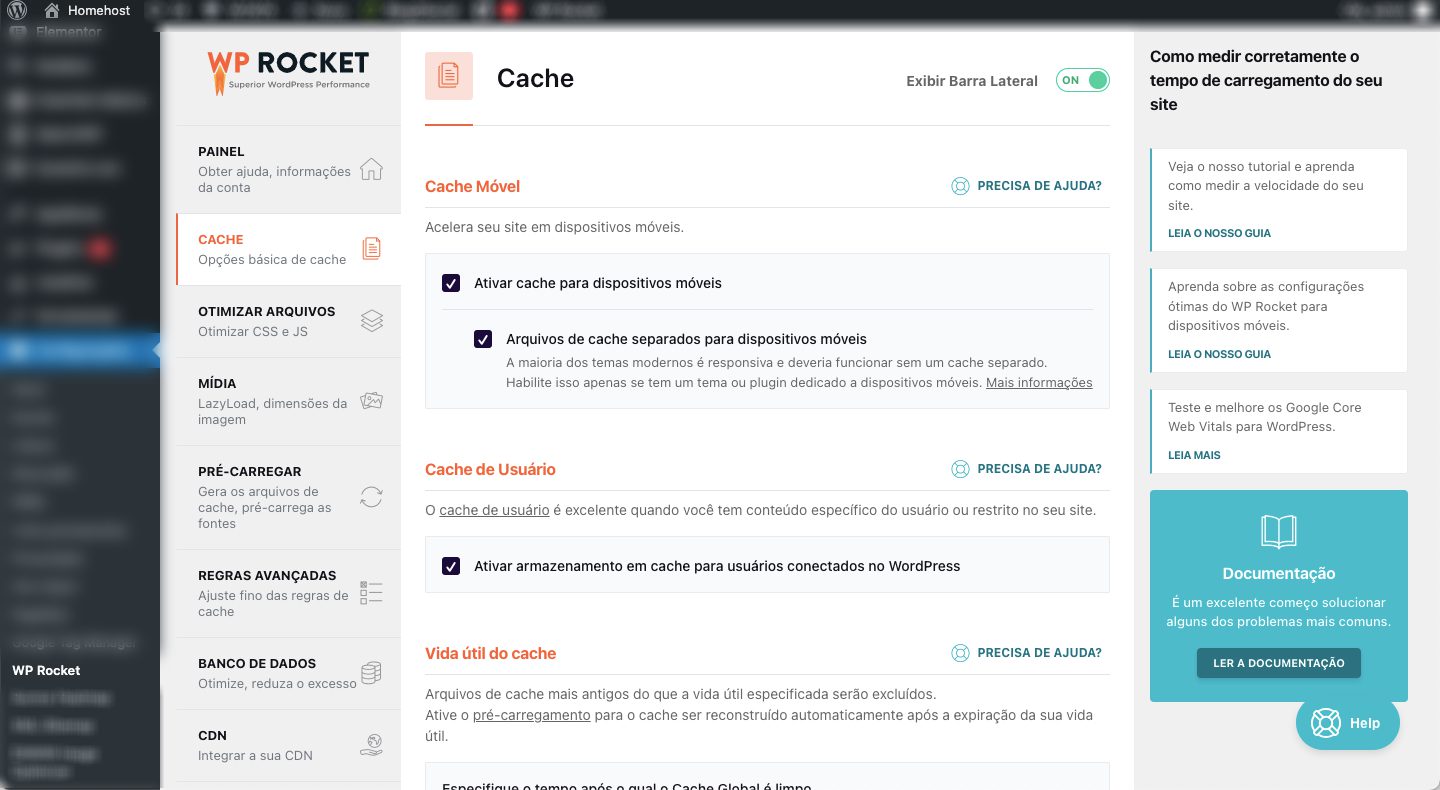This screenshot has width=1440, height=790.
Task: Open the CDN tab
Action: point(288,745)
